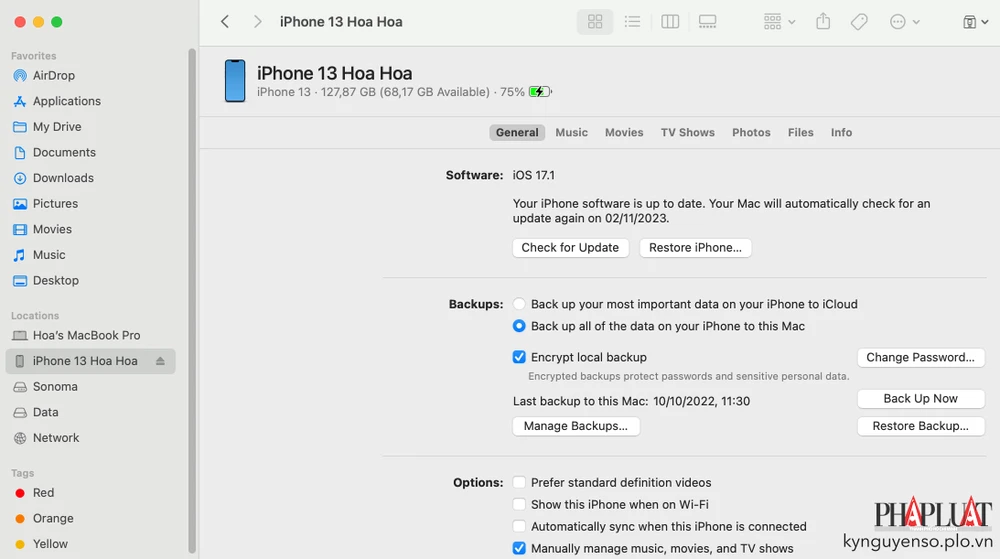Screen dimensions: 1000x559
Task: Open the toolbar dropdown at far right
Action: tap(975, 22)
